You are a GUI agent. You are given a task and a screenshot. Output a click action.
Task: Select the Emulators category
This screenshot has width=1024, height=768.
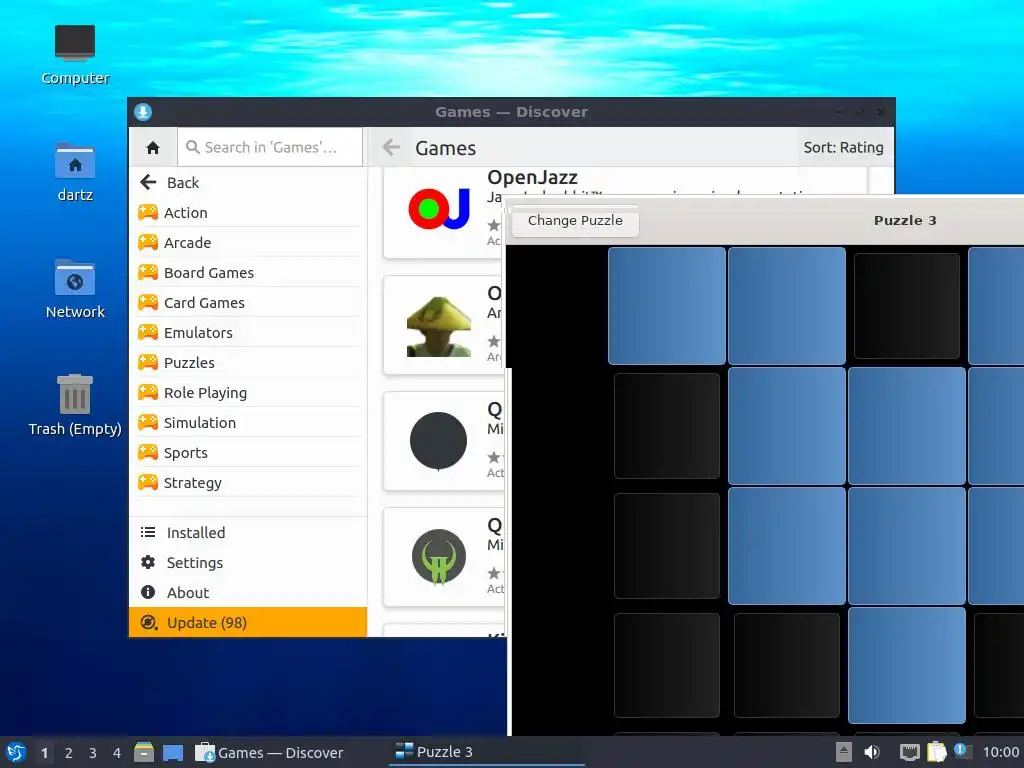[248, 332]
